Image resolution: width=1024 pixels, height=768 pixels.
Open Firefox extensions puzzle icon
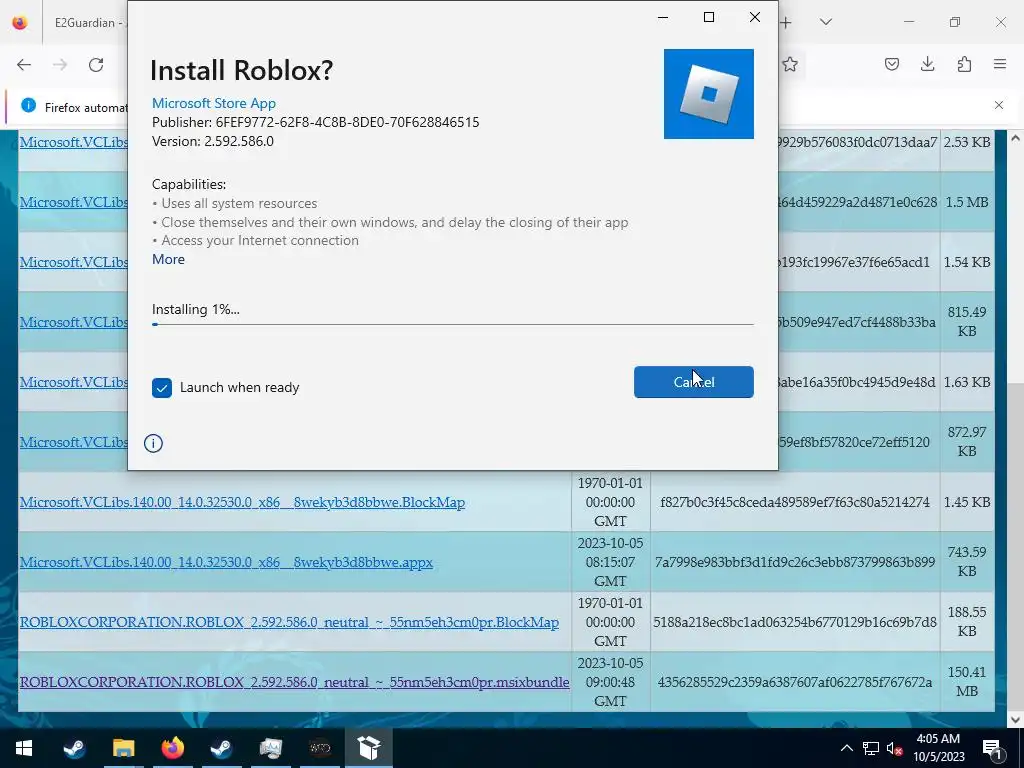(964, 64)
